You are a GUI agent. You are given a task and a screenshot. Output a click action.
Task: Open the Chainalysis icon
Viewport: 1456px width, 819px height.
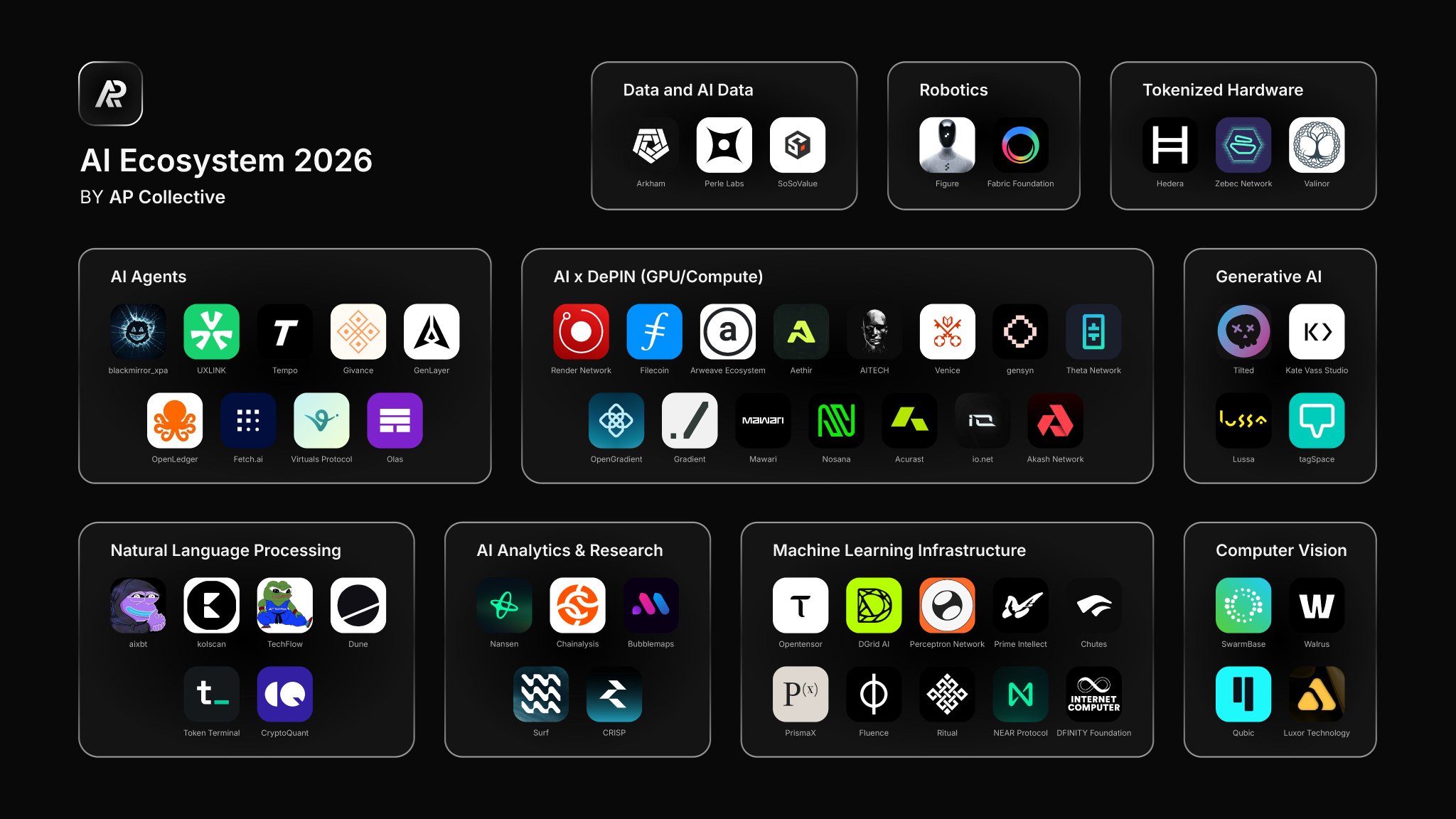[x=577, y=605]
